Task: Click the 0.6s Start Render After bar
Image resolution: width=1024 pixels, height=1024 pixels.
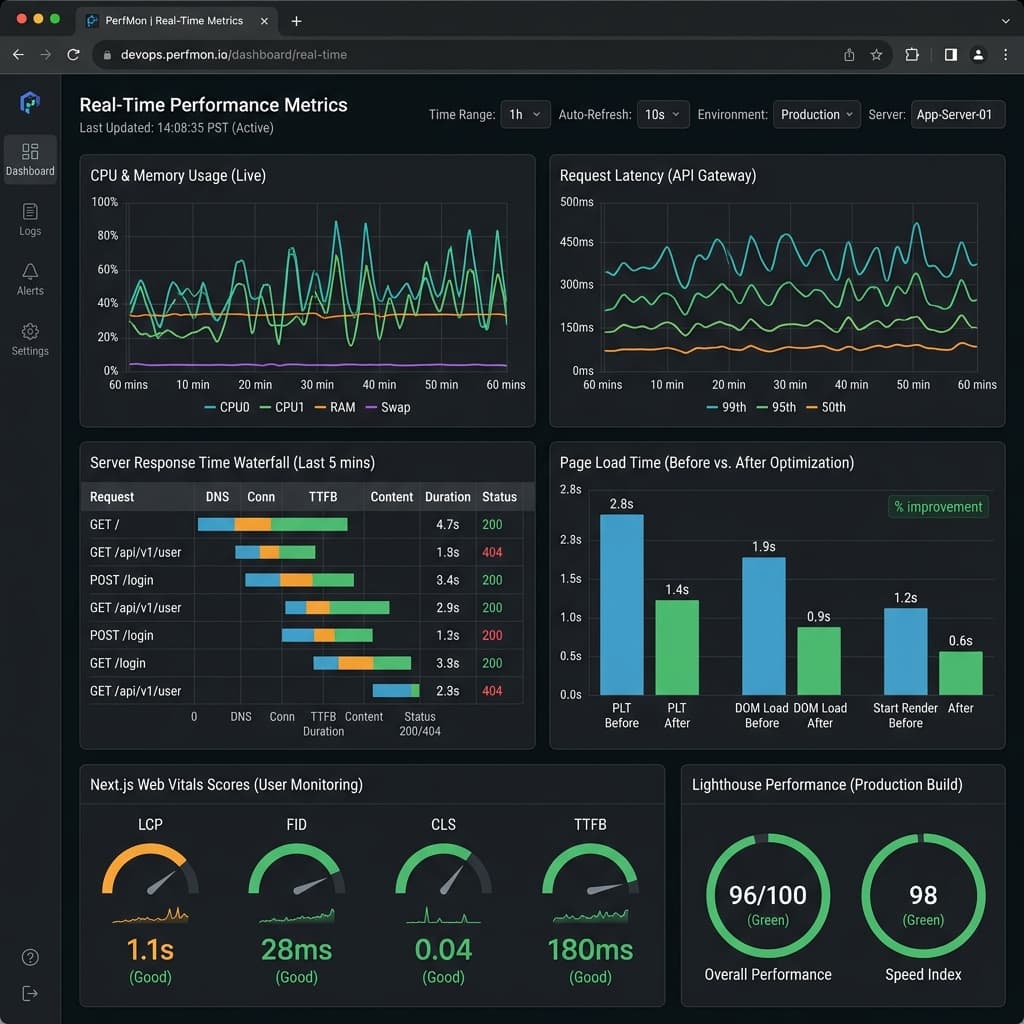Action: [x=960, y=673]
